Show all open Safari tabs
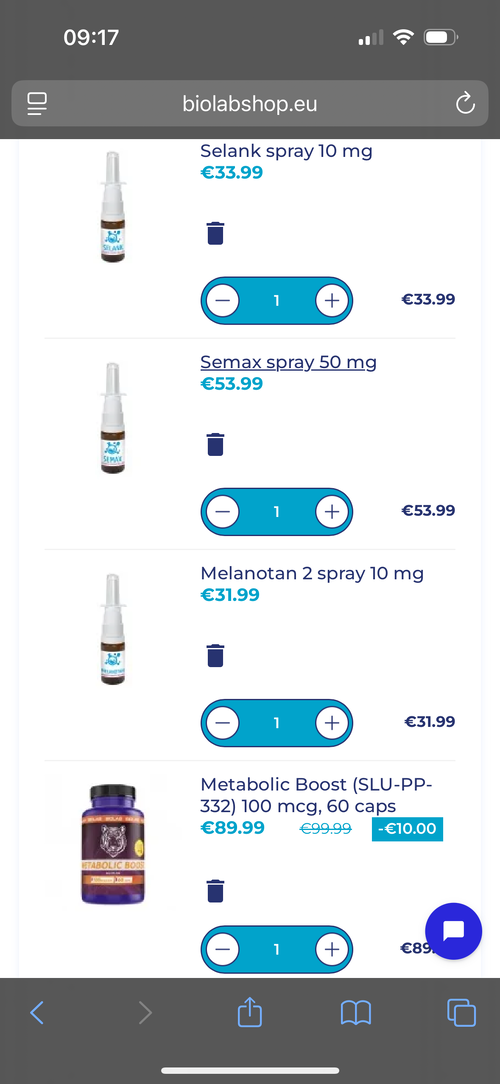500x1084 pixels. click(x=461, y=1013)
